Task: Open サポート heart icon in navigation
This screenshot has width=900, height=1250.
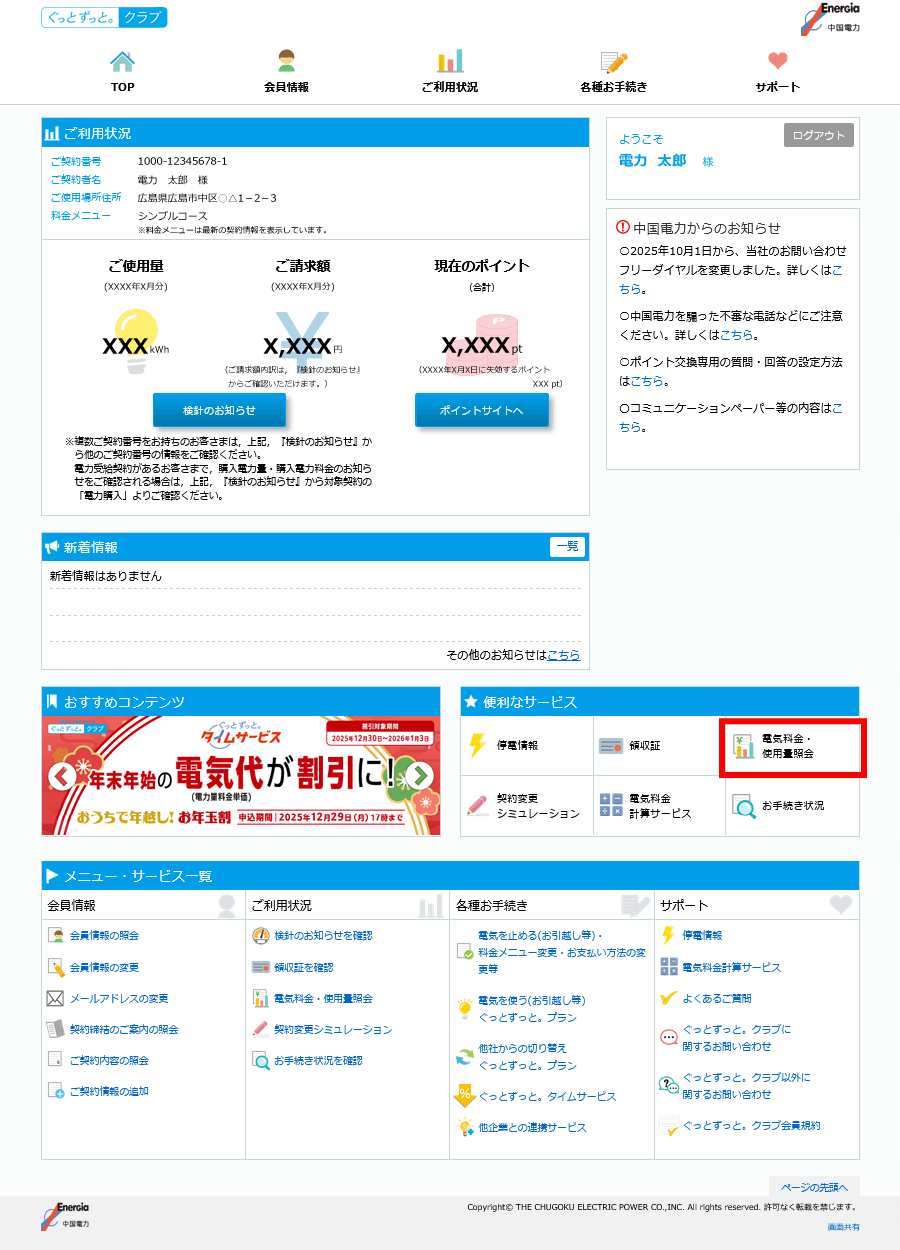Action: (x=777, y=62)
